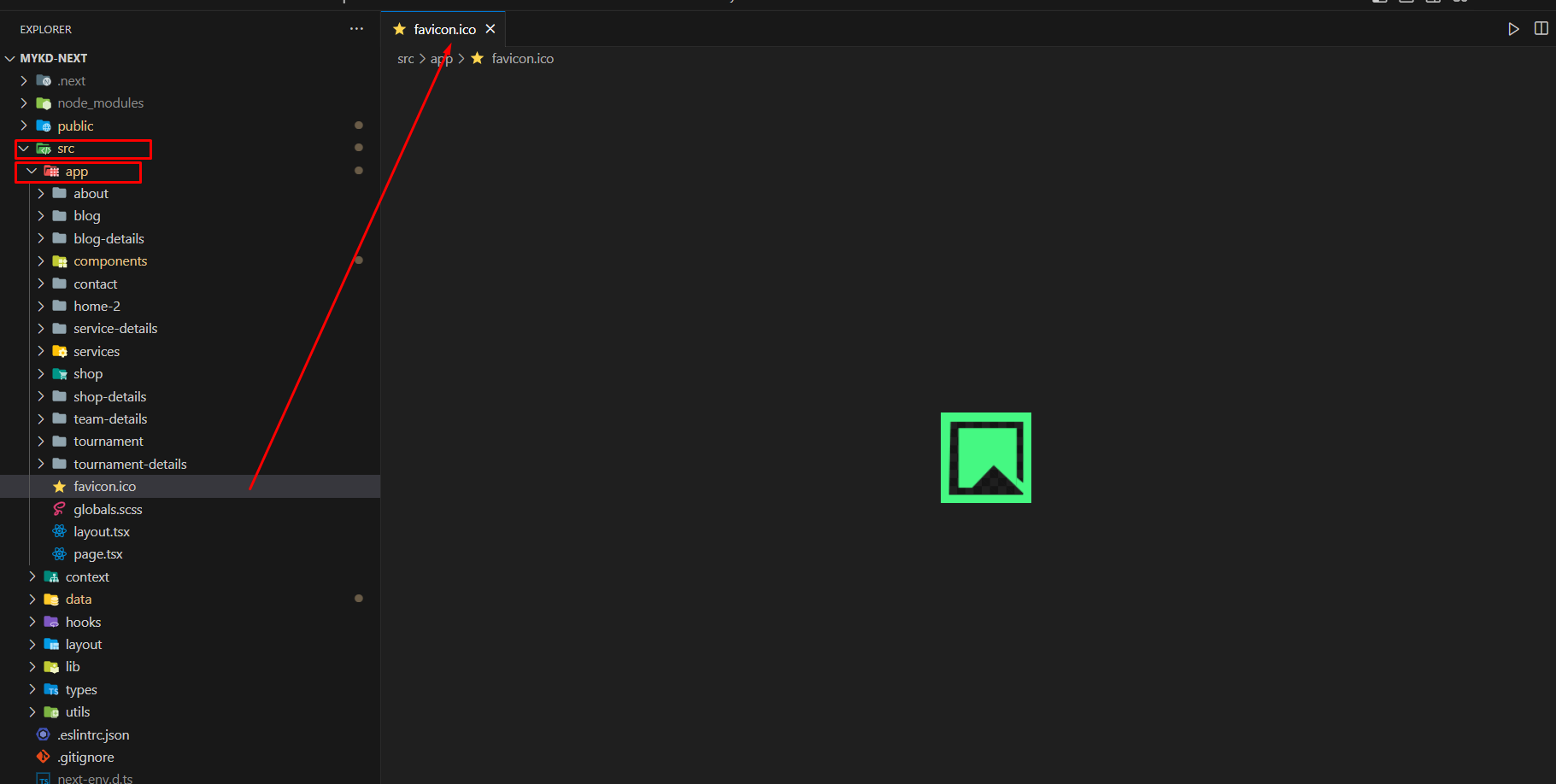
Task: Click the app folder icon
Action: click(x=51, y=171)
